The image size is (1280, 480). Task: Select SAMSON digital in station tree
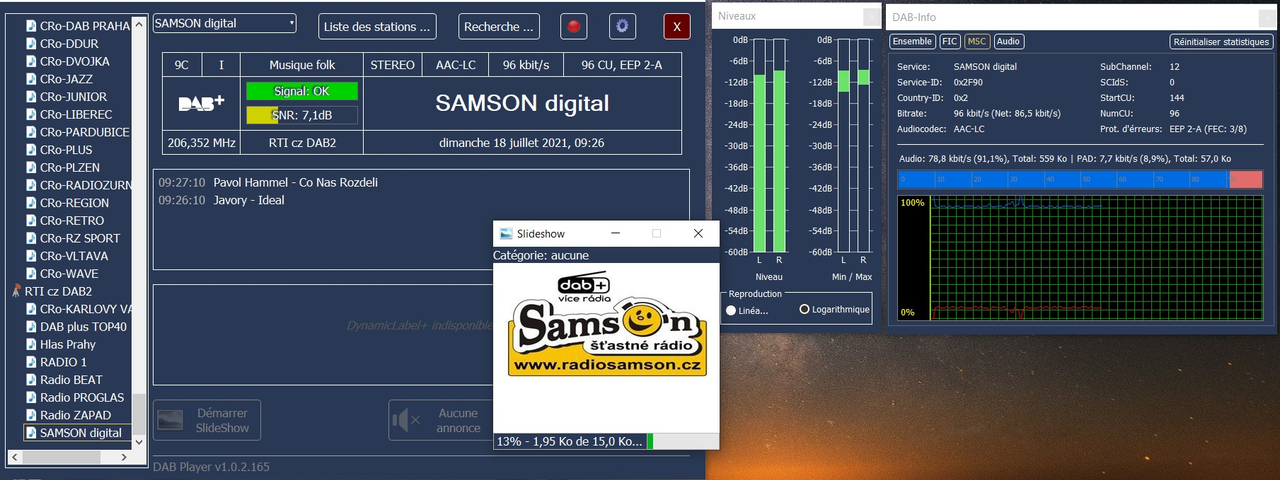pyautogui.click(x=80, y=433)
